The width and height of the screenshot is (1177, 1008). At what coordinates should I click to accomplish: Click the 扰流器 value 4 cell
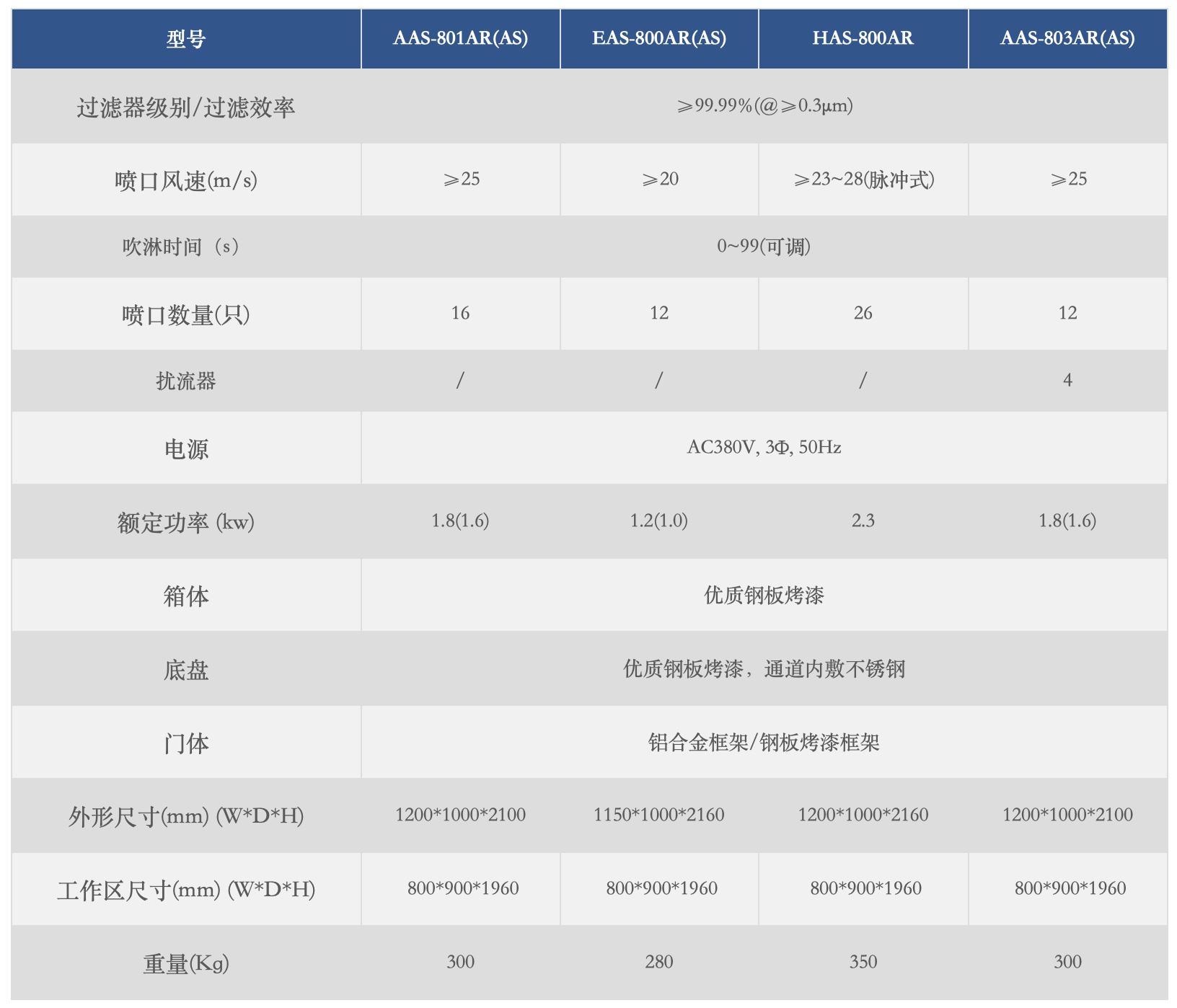1067,381
